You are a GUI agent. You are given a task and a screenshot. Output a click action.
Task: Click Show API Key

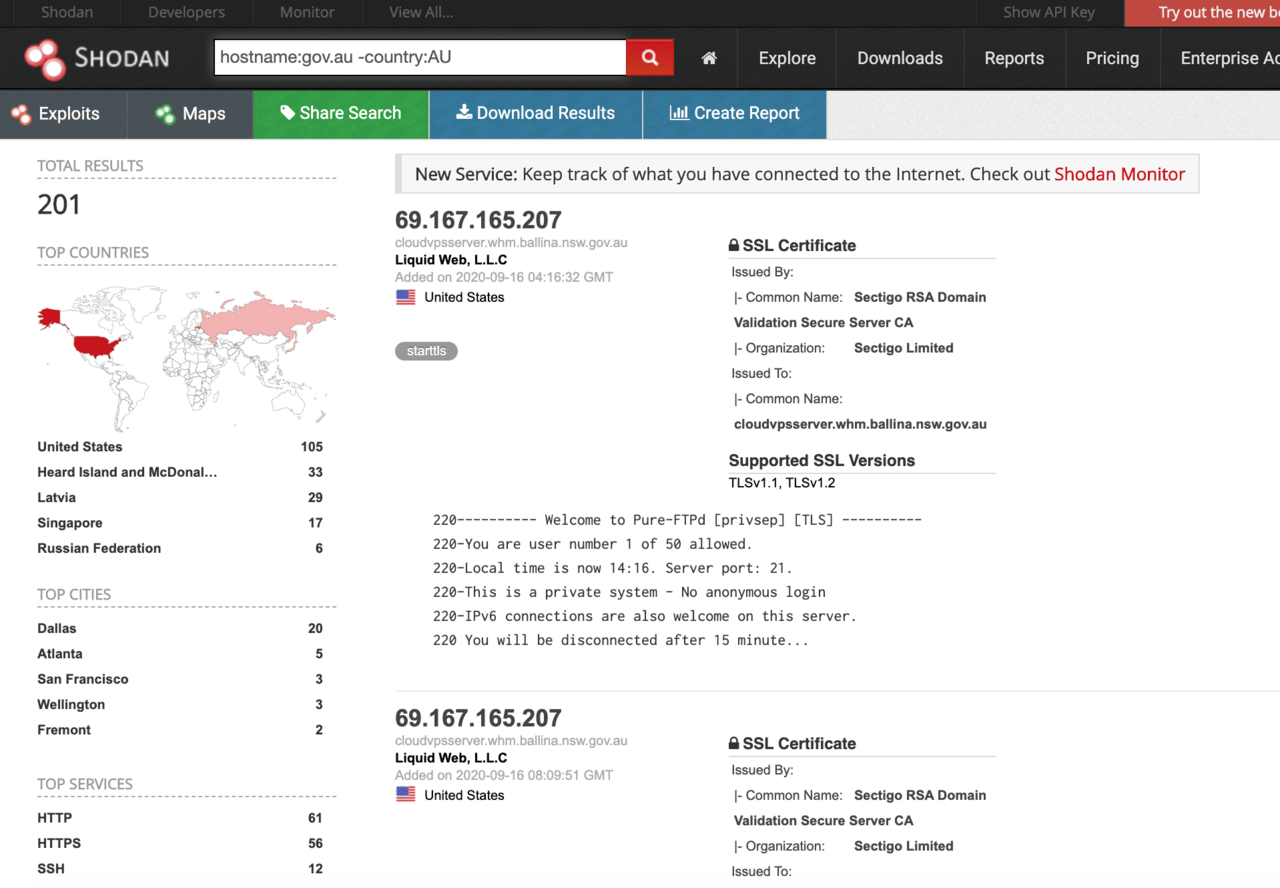1049,13
